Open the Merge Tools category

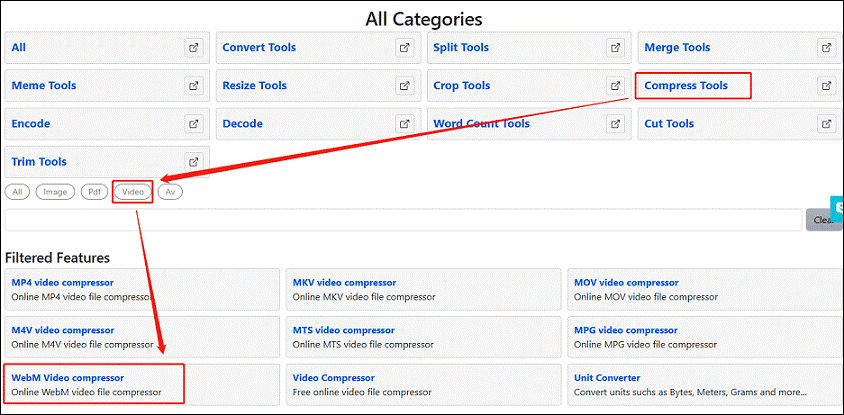(x=677, y=47)
